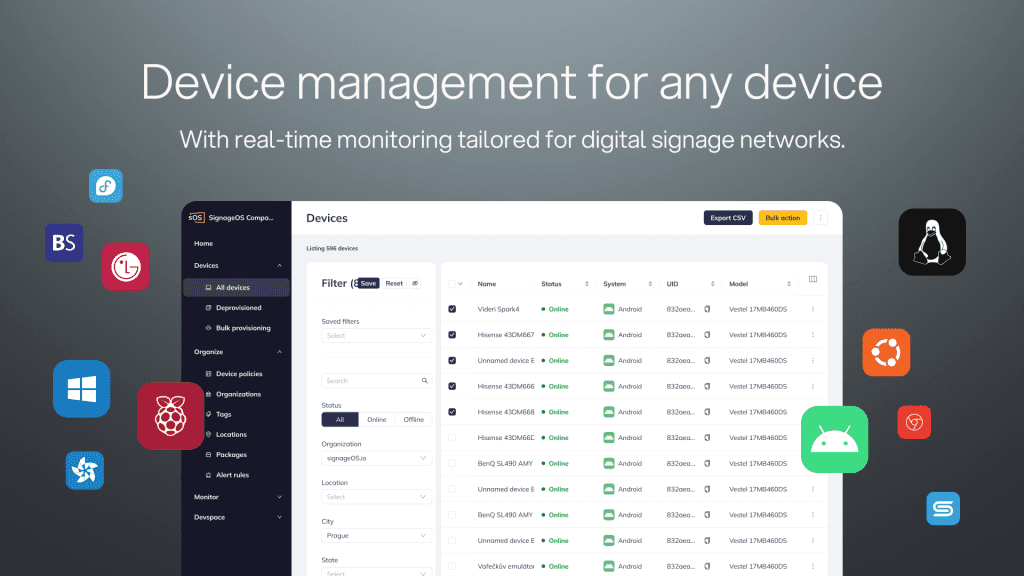Sort the table by Model column
This screenshot has height=576, width=1024.
pos(789,284)
